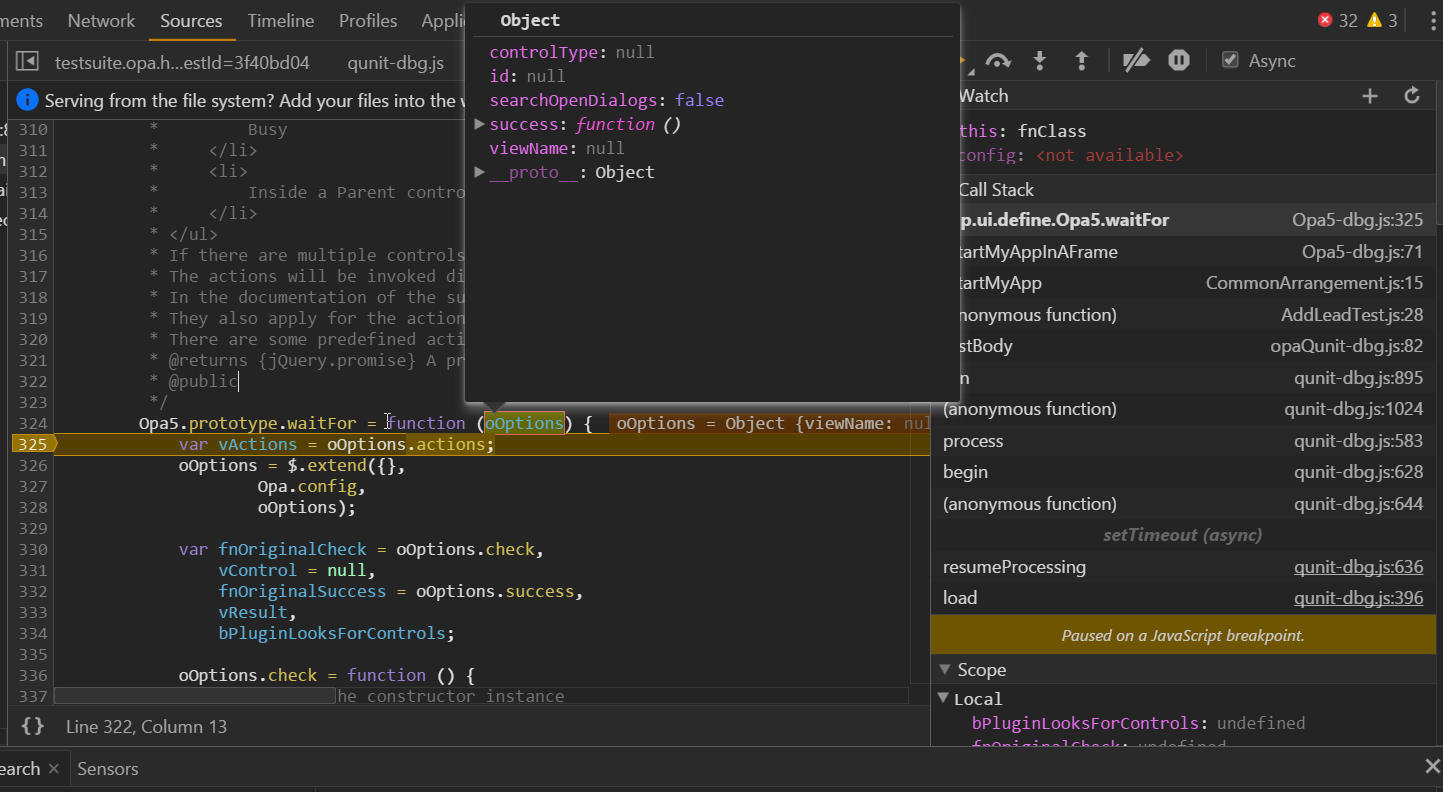The width and height of the screenshot is (1443, 792).
Task: Click searchOpenDialogs: false in the Object popup
Action: [x=606, y=100]
